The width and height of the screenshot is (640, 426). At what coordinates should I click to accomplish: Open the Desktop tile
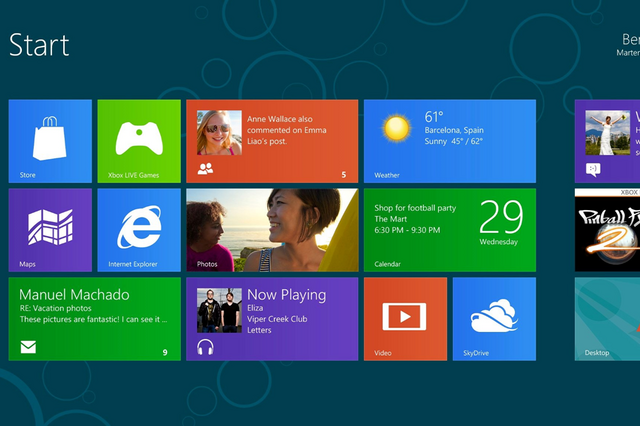[607, 319]
